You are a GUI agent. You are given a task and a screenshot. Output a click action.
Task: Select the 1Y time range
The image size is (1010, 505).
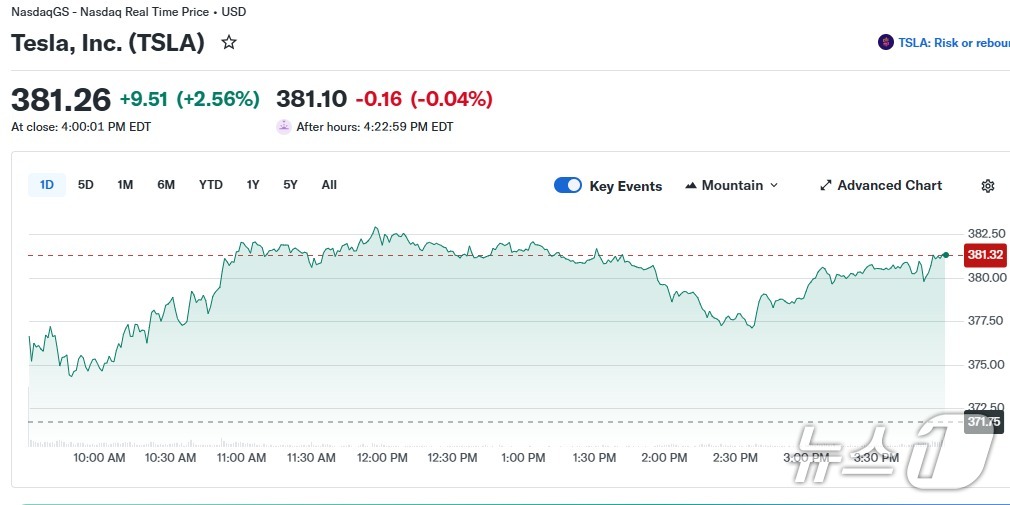(253, 185)
